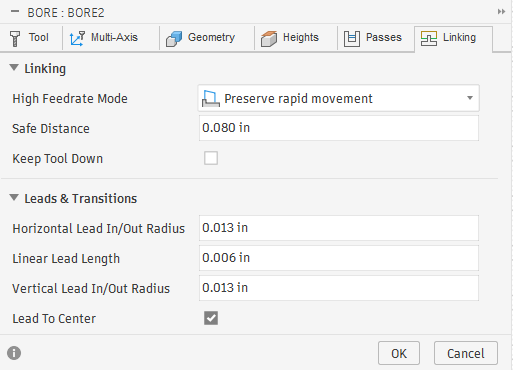Click the 'Safe Distance' label
The width and height of the screenshot is (513, 370).
pyautogui.click(x=51, y=129)
